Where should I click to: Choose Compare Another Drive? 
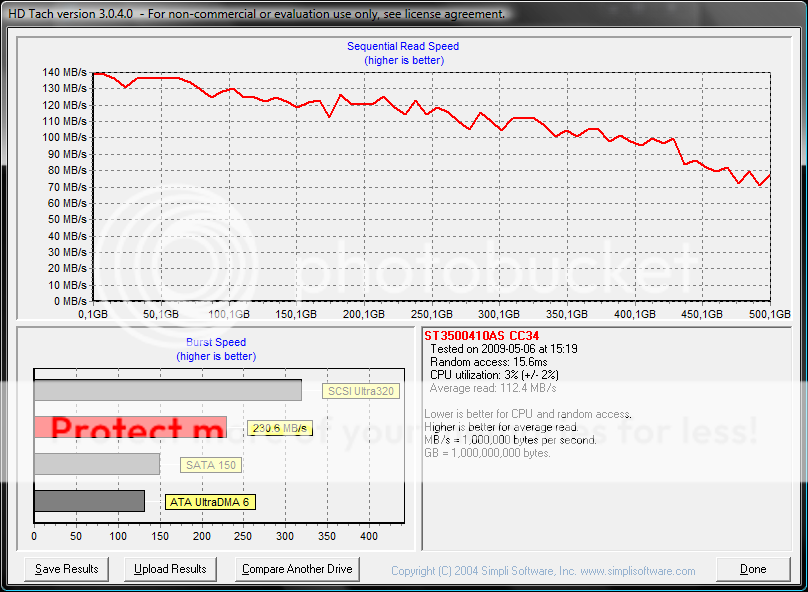tap(297, 569)
